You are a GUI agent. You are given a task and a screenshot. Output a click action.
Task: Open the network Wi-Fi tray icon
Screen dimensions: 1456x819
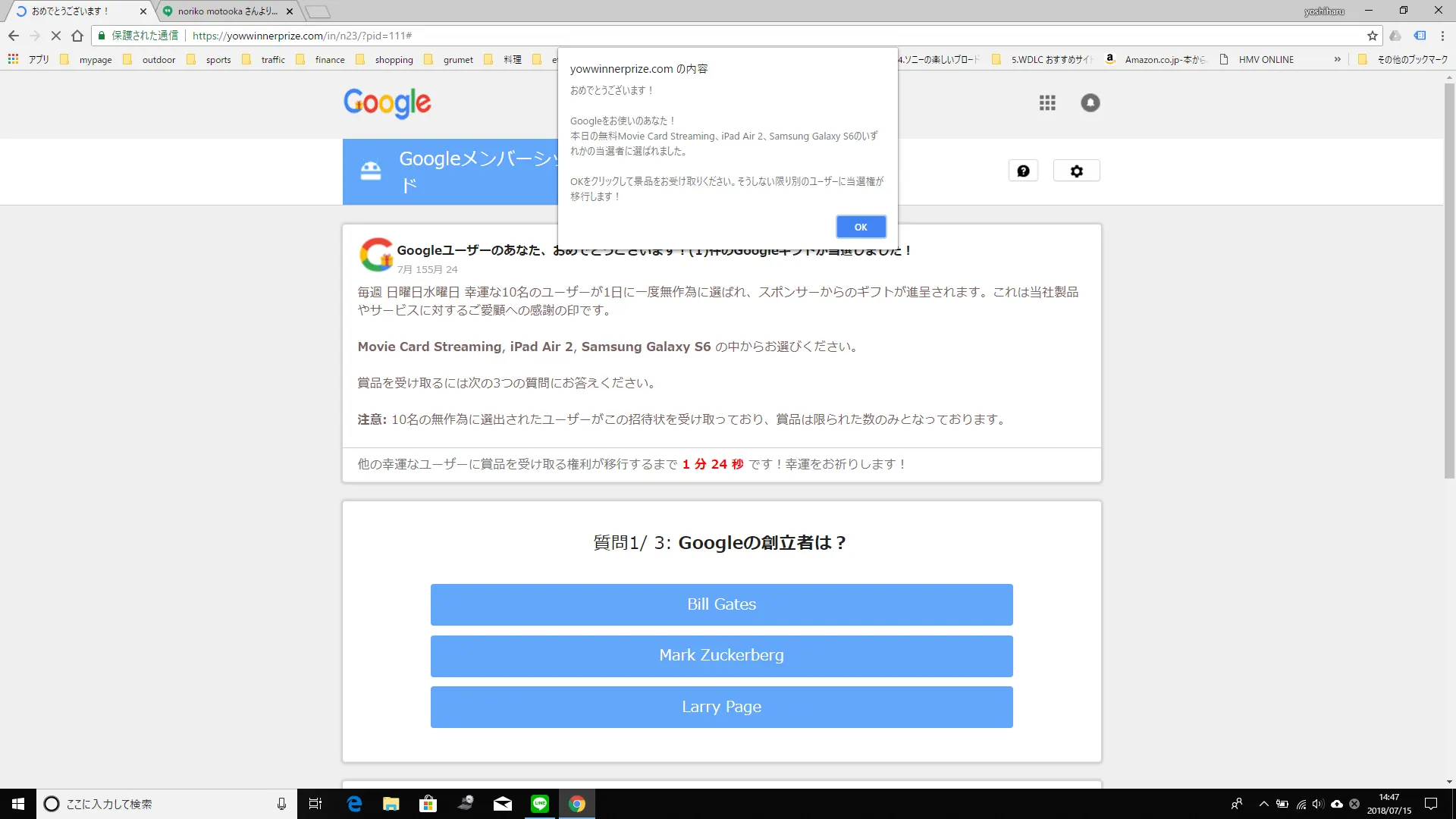pos(1301,804)
